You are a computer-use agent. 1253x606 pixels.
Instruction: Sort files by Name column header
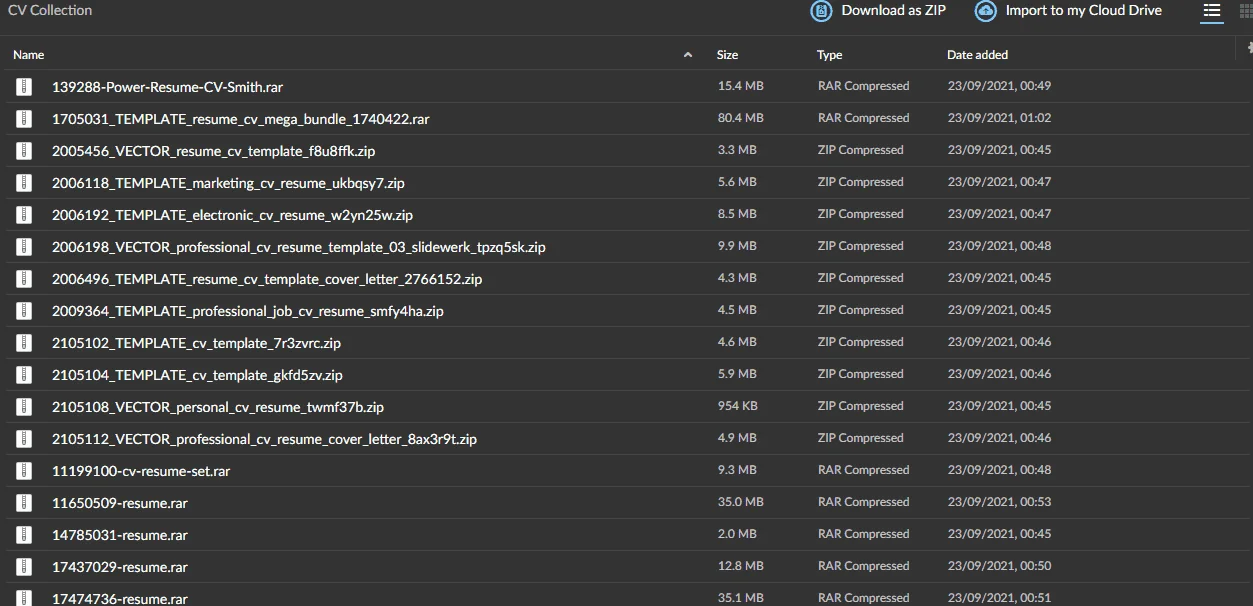click(29, 55)
